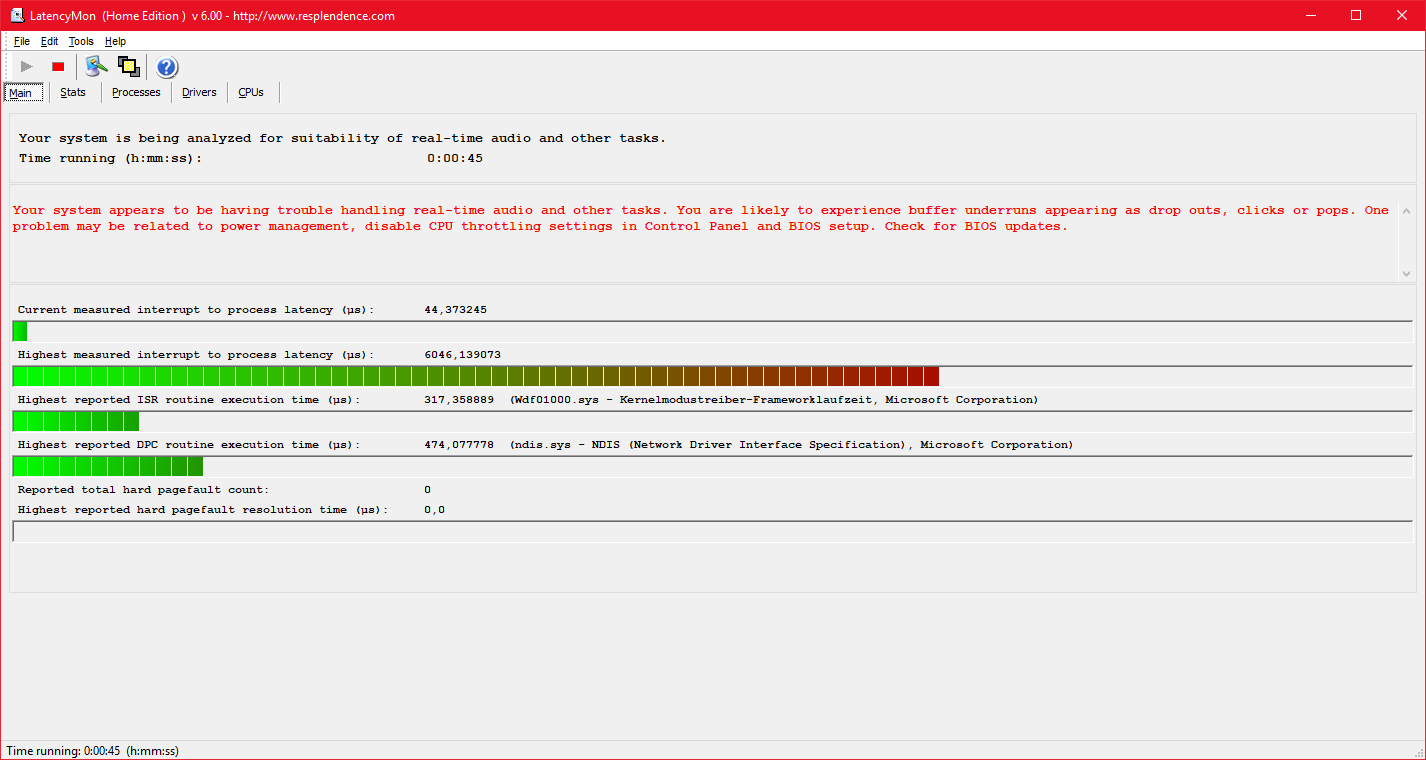Click the DPC value 474,077778
The image size is (1426, 760).
[458, 445]
